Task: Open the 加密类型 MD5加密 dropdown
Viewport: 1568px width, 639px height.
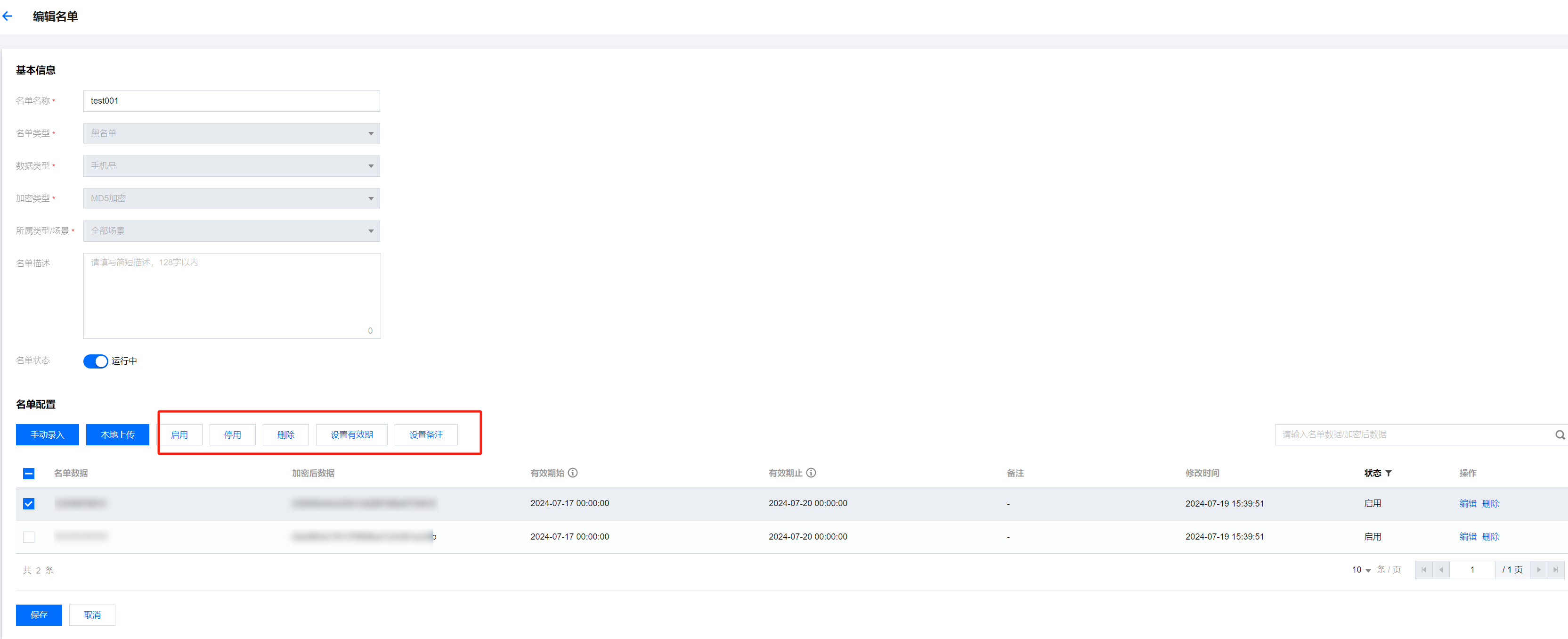Action: tap(231, 198)
